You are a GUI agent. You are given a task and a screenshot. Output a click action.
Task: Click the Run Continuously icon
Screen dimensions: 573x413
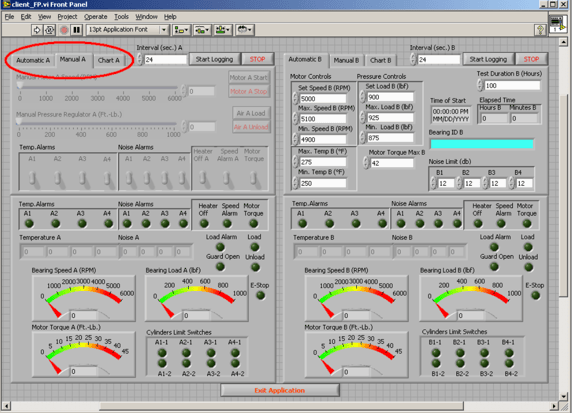(50, 30)
